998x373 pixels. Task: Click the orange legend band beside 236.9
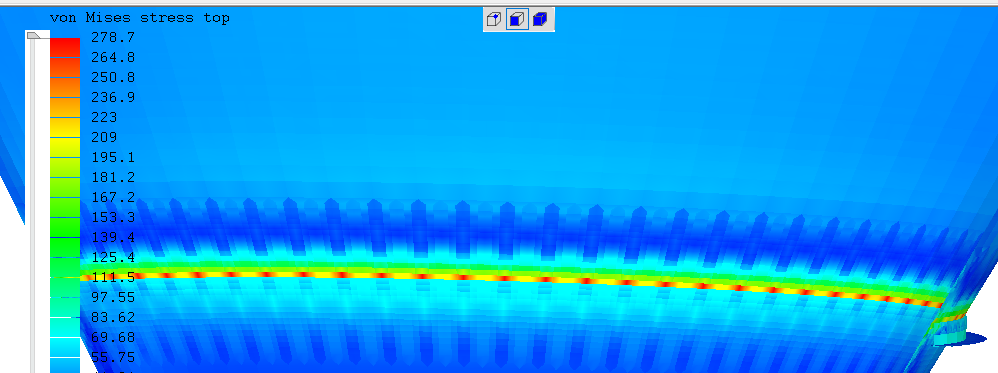pyautogui.click(x=65, y=97)
